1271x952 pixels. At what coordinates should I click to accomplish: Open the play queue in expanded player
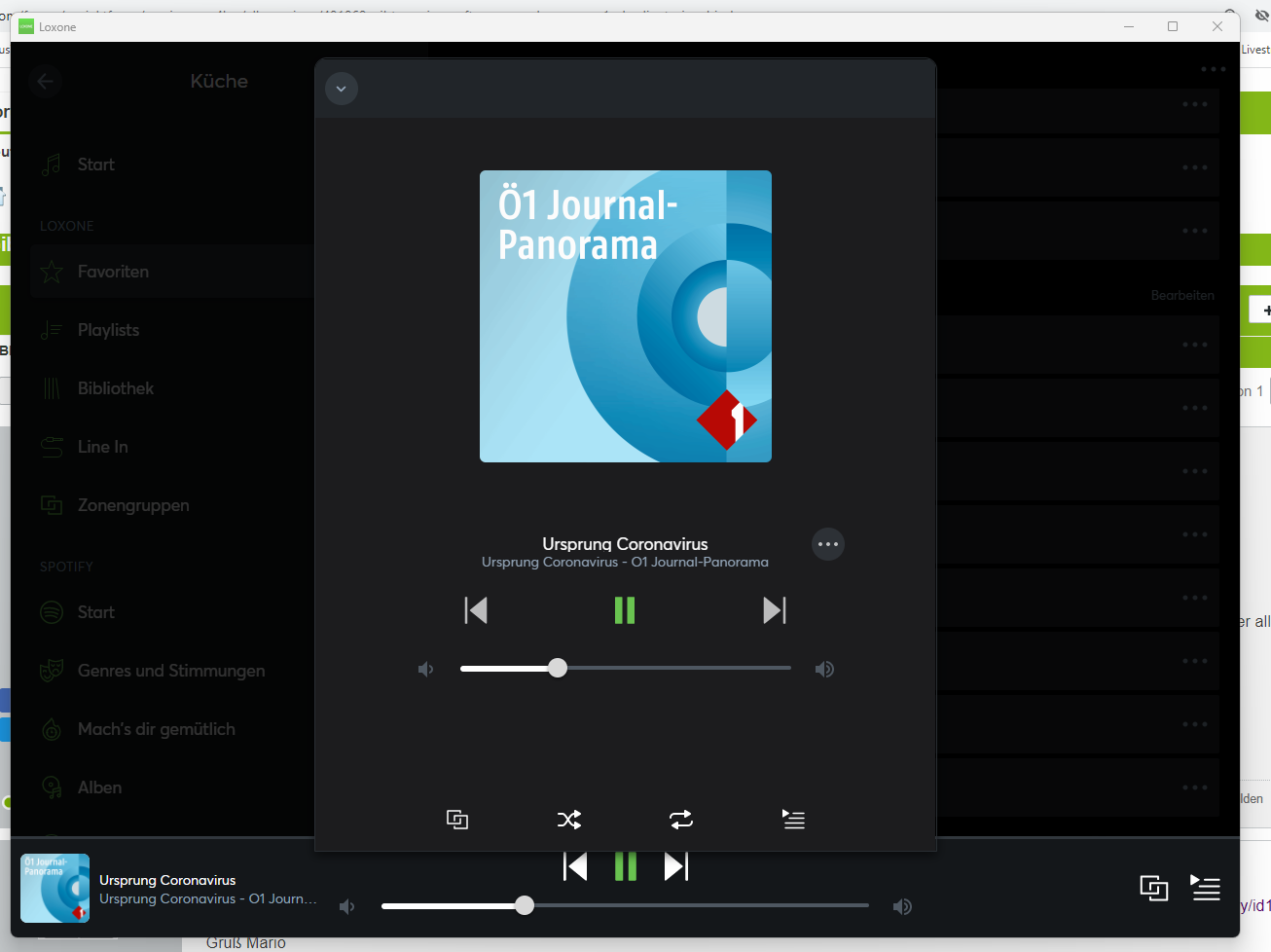pyautogui.click(x=794, y=820)
